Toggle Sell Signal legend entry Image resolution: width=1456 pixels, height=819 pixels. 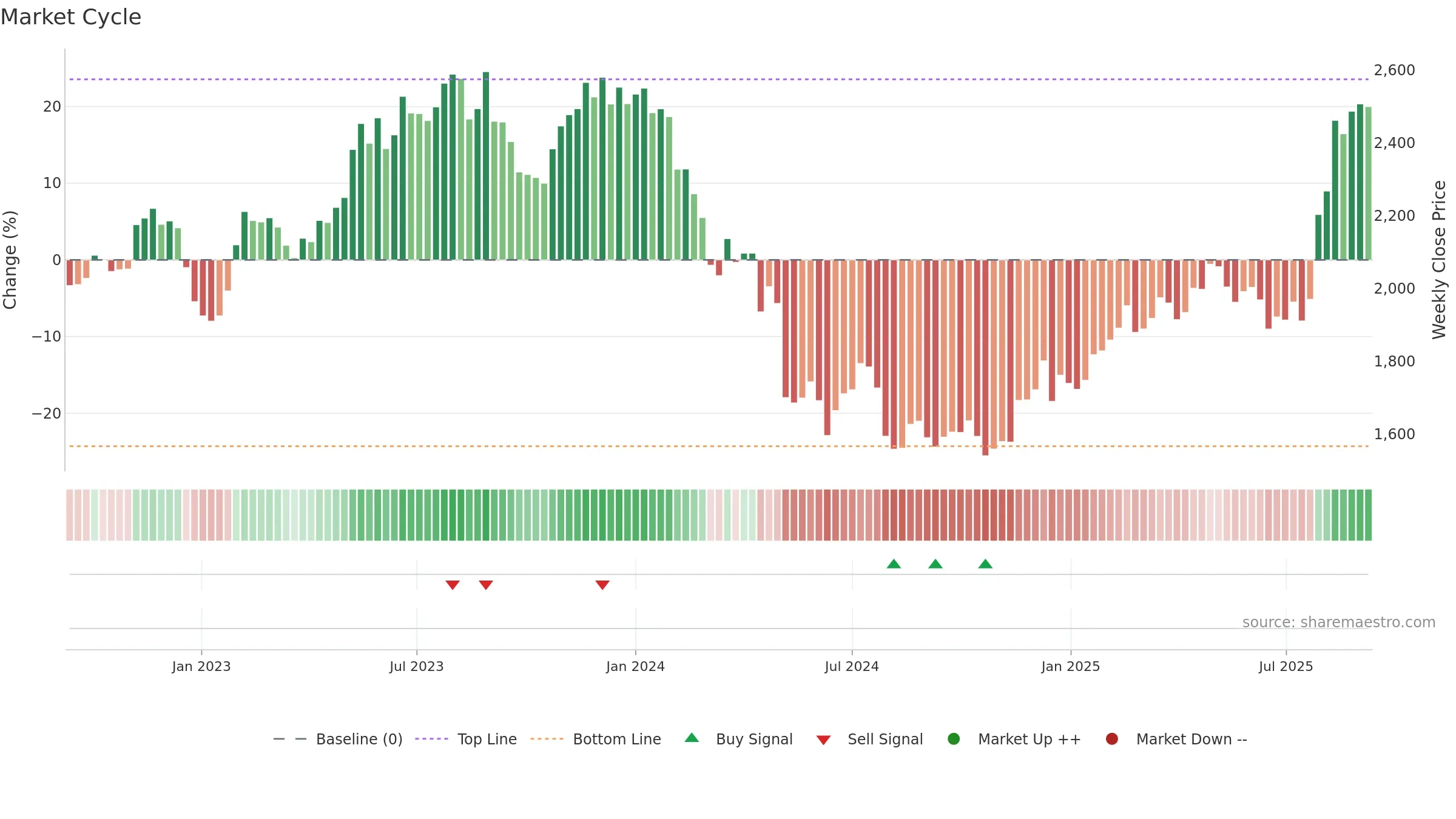869,739
